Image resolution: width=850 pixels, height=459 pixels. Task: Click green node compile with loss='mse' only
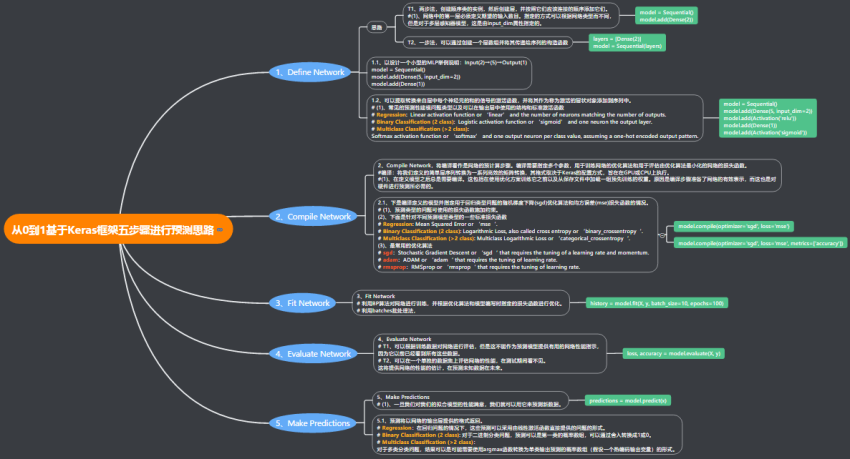[x=734, y=227]
